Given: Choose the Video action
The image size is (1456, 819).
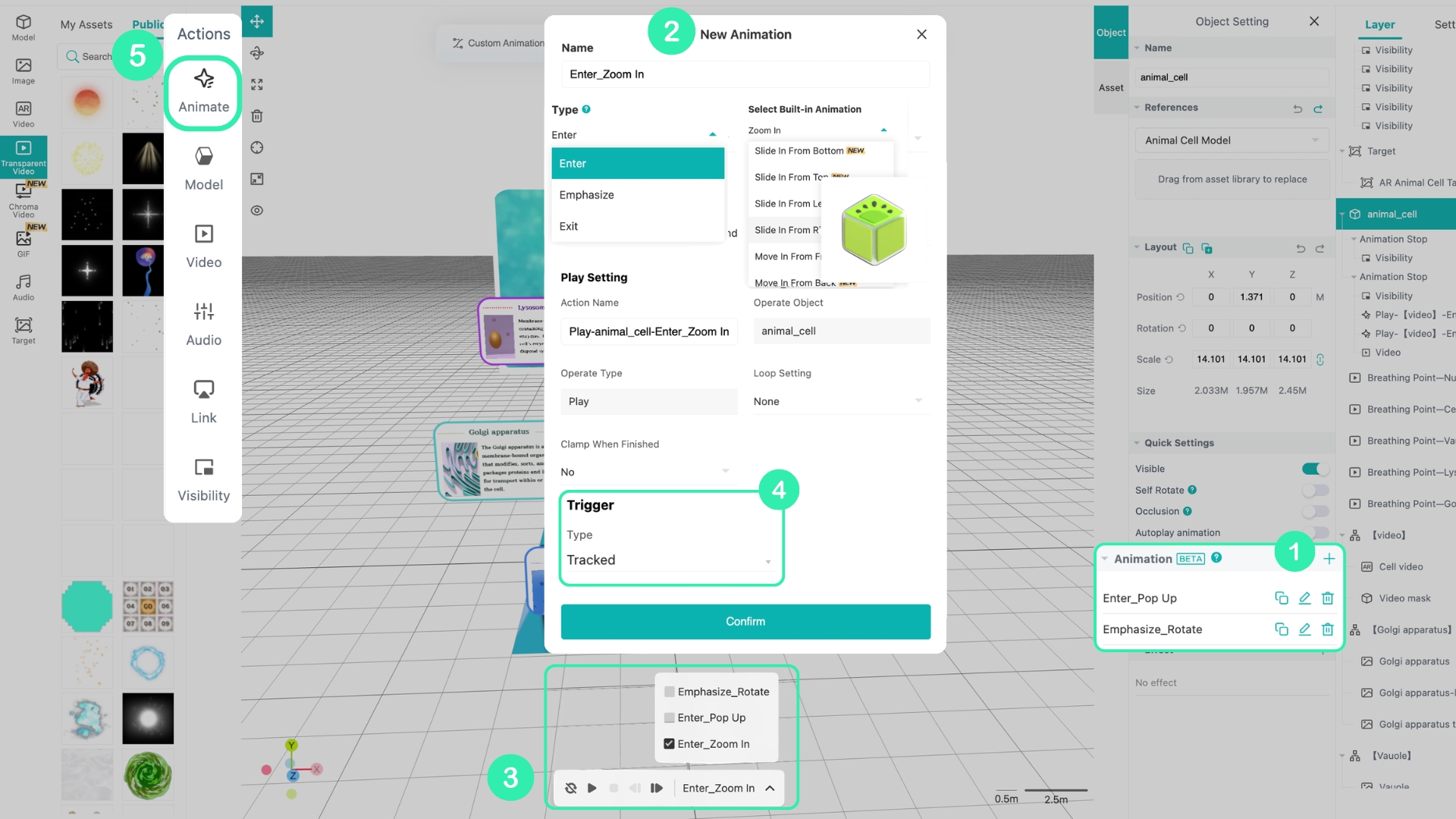Looking at the screenshot, I should click(203, 247).
